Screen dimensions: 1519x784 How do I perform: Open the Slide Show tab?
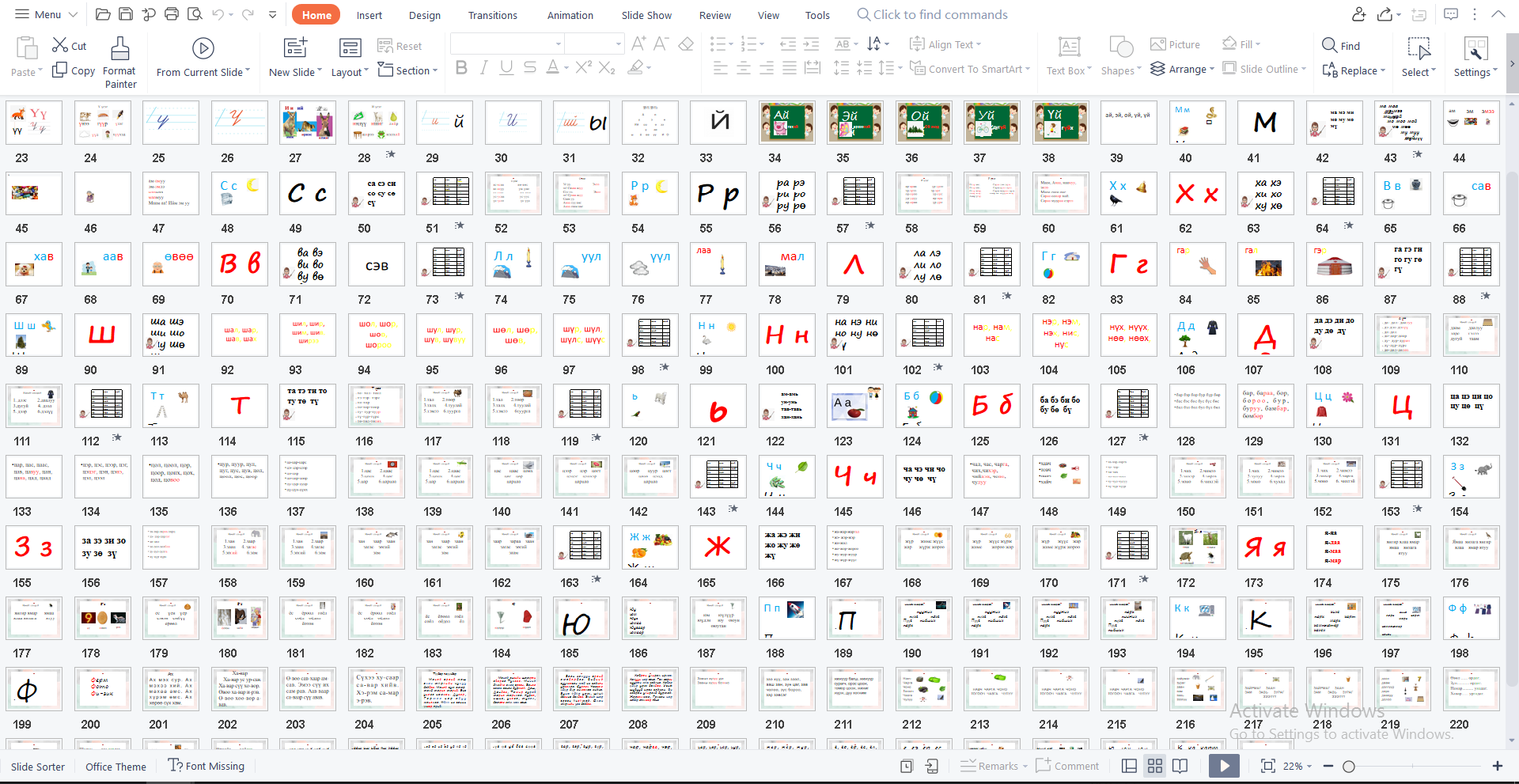(646, 14)
